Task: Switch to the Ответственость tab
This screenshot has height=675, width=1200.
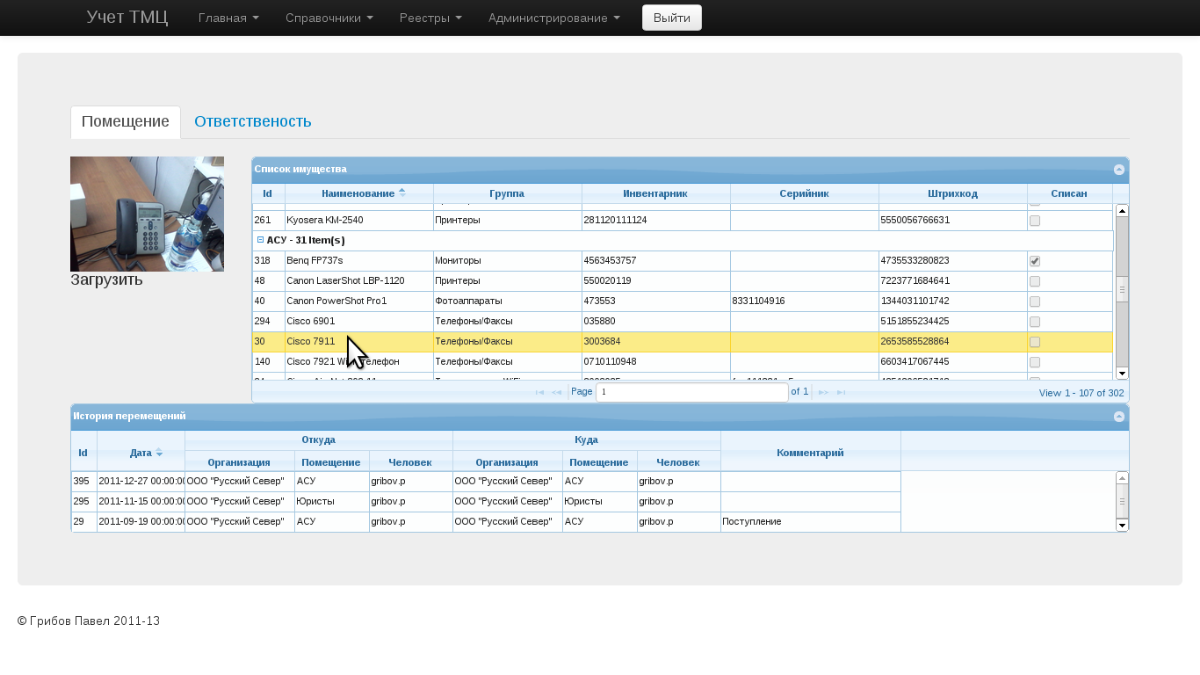Action: pos(252,121)
